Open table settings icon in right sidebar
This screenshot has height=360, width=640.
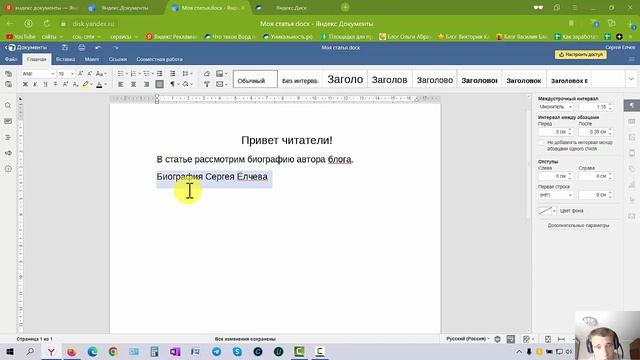(x=632, y=121)
